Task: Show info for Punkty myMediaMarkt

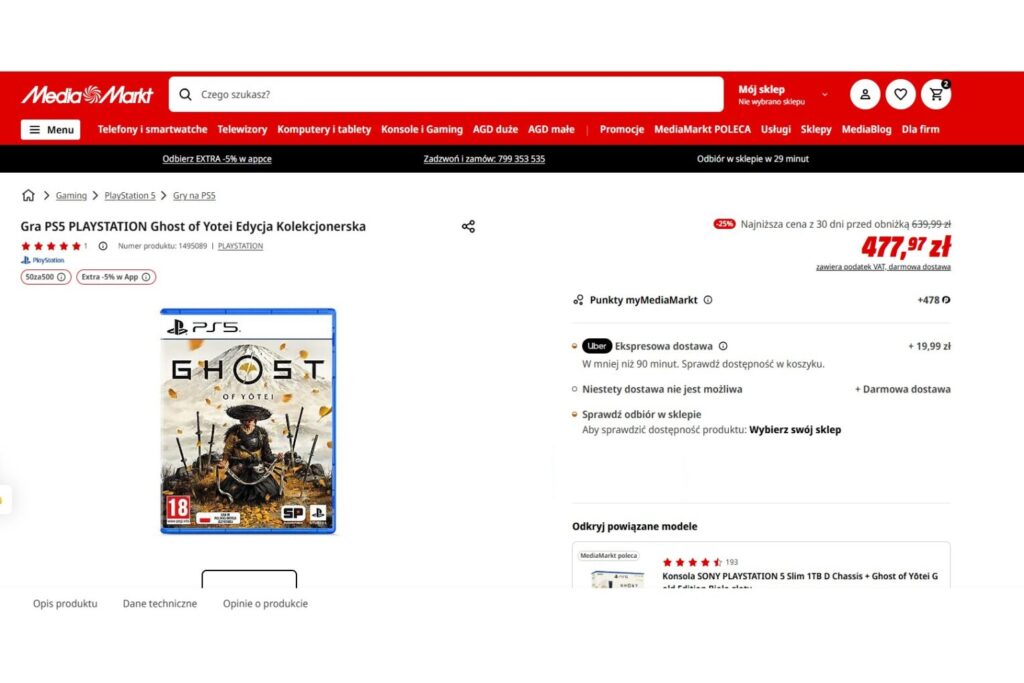Action: (708, 300)
